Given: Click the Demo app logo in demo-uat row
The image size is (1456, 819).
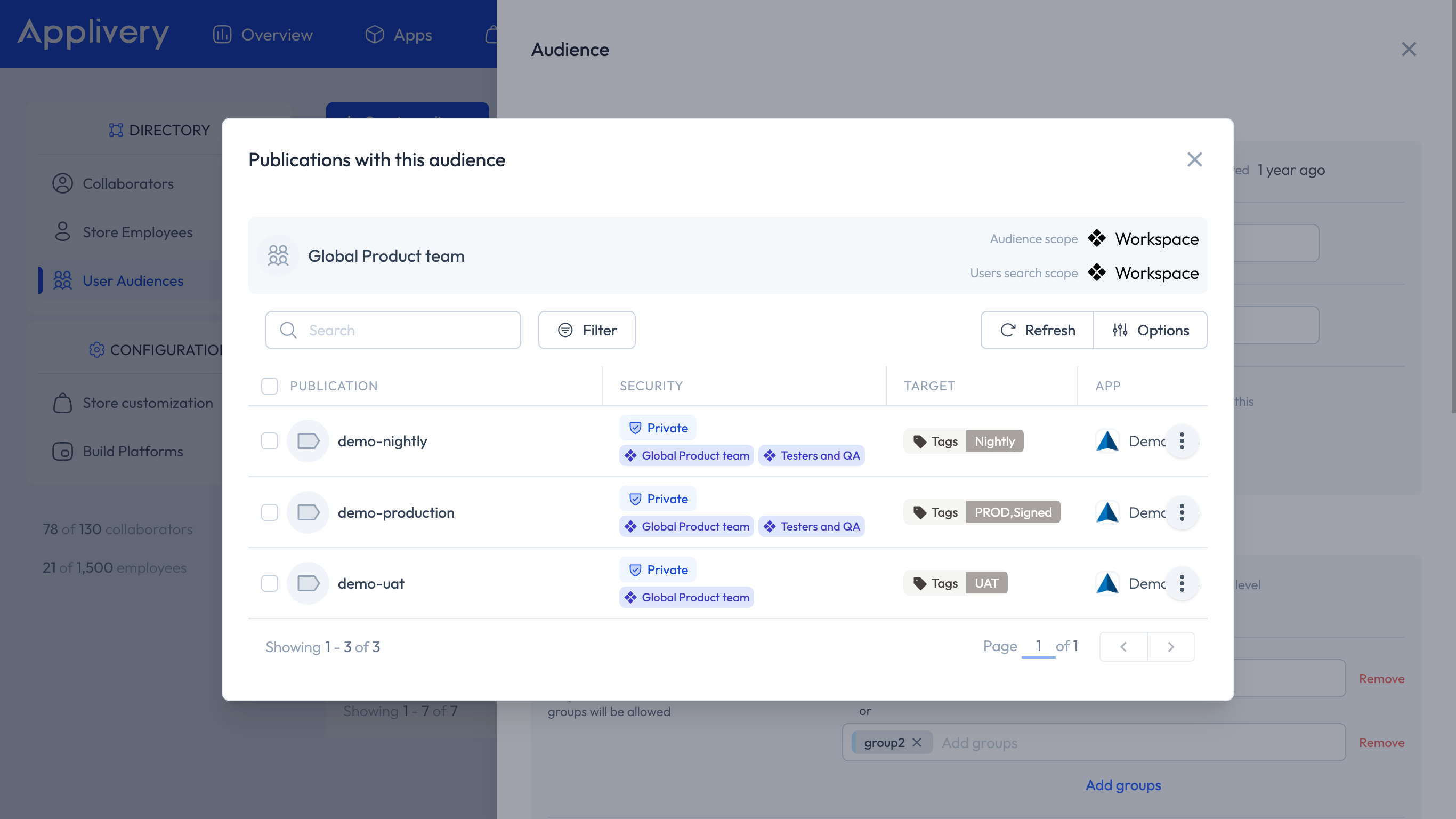Looking at the screenshot, I should pyautogui.click(x=1107, y=583).
